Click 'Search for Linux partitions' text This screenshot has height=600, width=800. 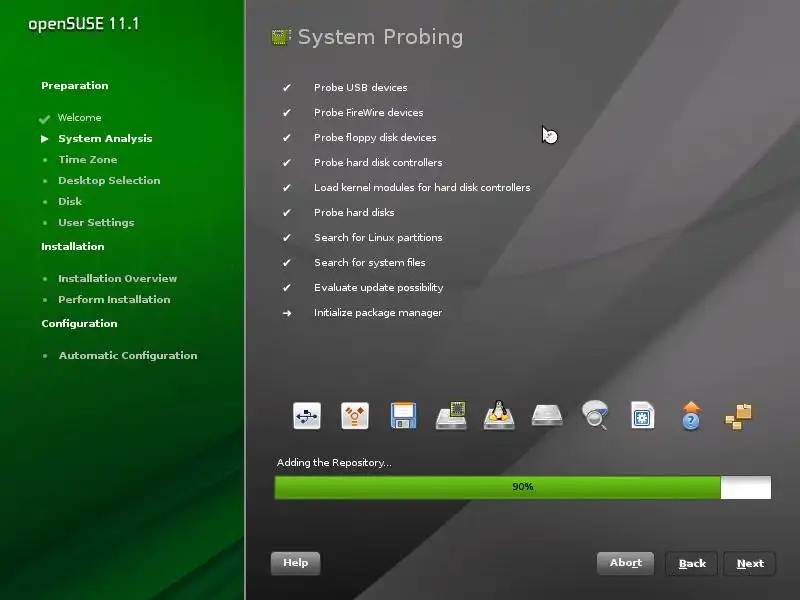[x=378, y=238]
